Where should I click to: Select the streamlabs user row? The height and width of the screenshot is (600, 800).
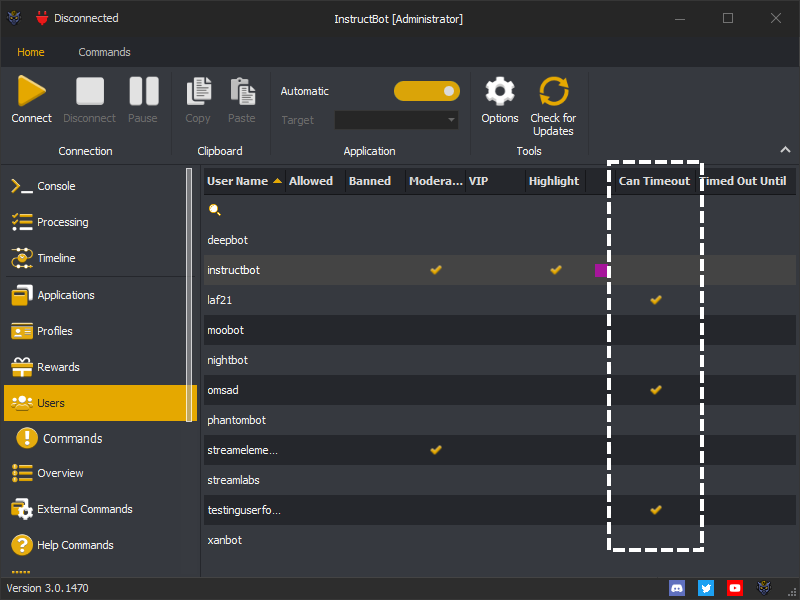coord(500,480)
